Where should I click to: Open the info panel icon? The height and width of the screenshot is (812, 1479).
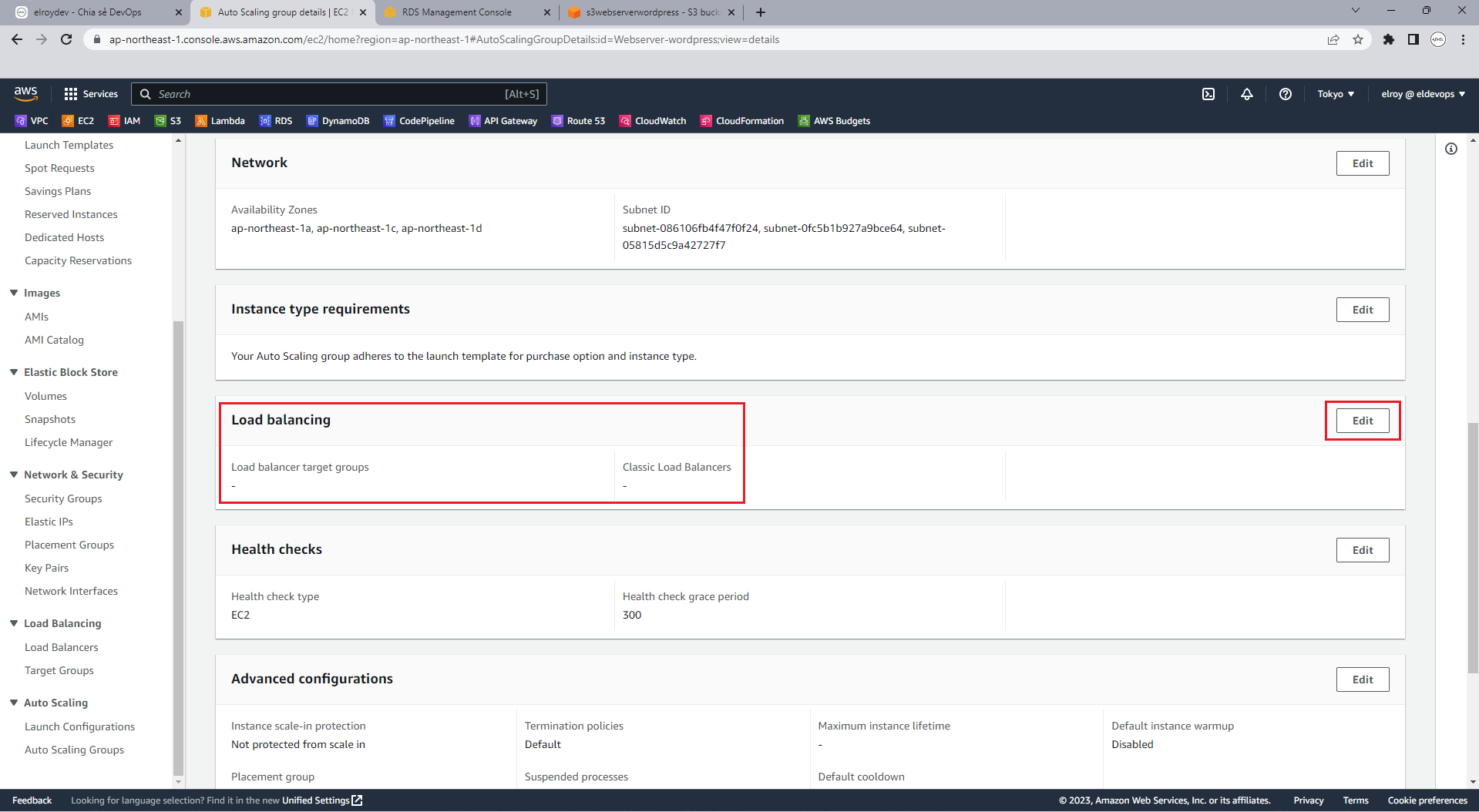1451,149
